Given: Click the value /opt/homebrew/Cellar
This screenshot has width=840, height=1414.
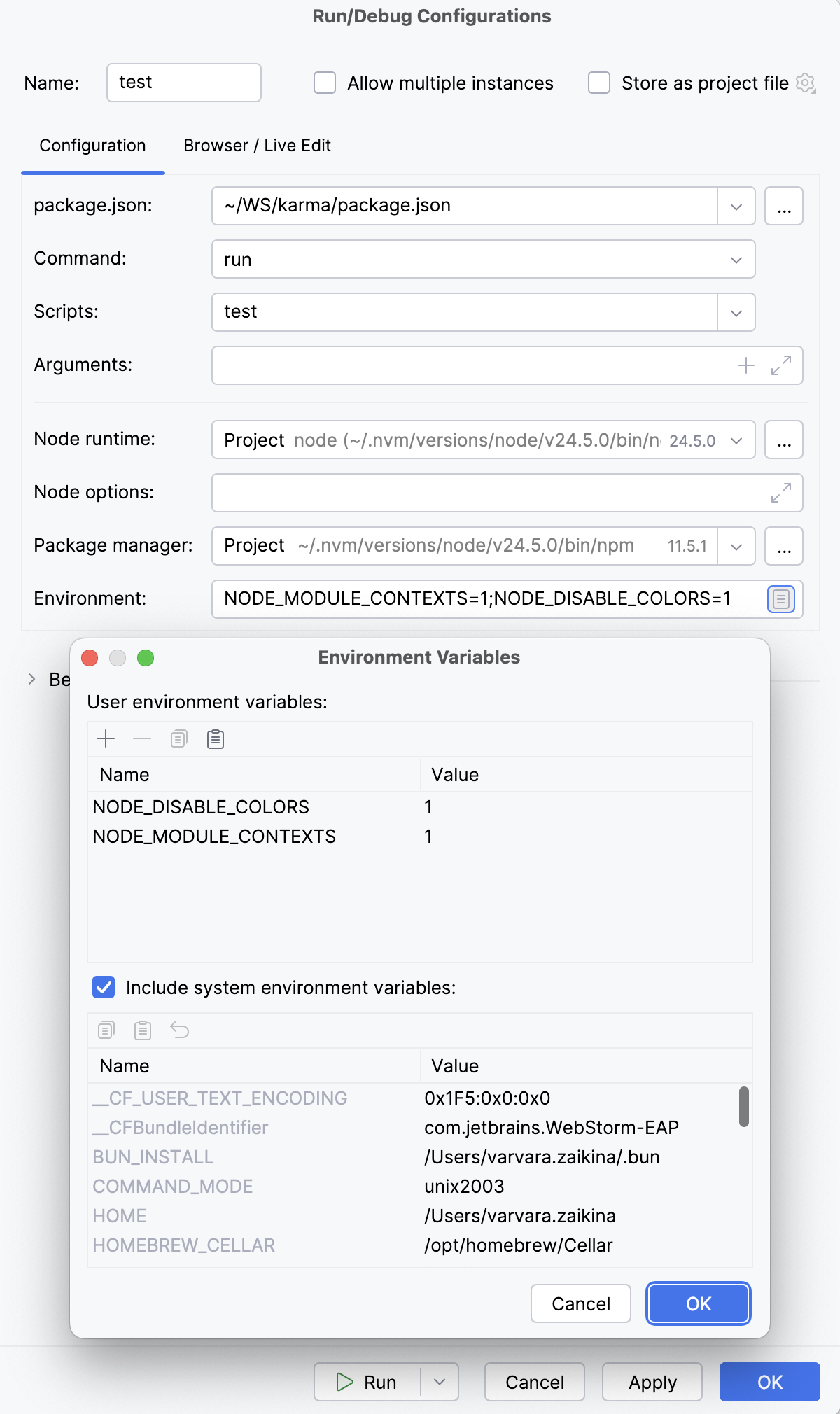Looking at the screenshot, I should (x=519, y=1245).
